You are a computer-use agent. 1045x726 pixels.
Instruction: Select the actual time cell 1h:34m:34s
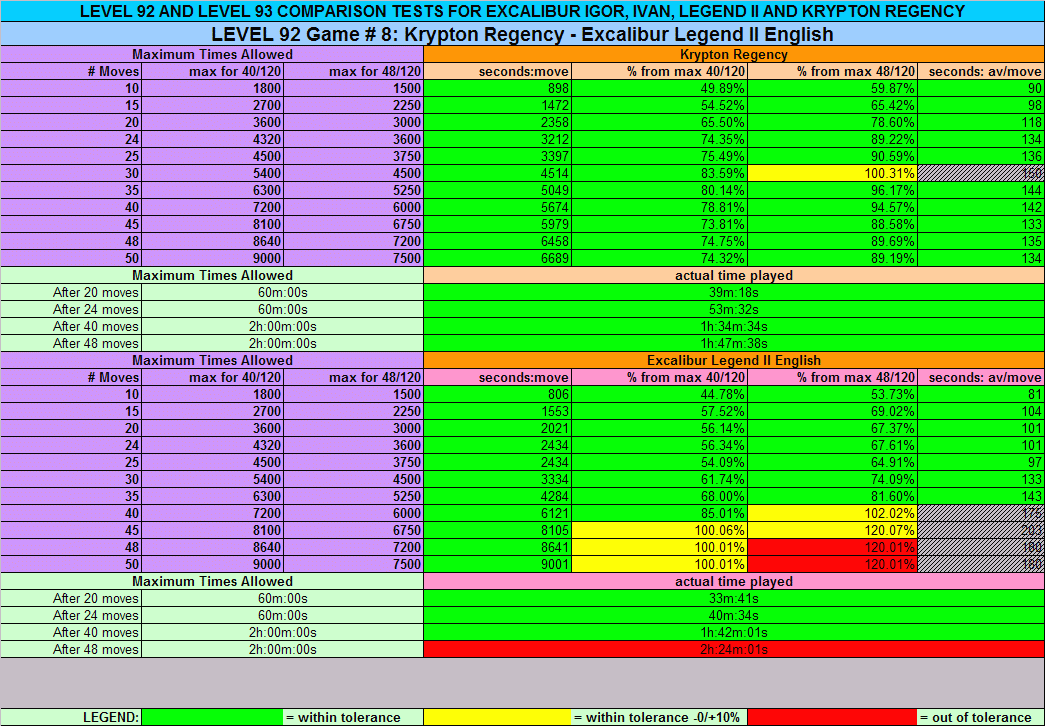click(734, 327)
